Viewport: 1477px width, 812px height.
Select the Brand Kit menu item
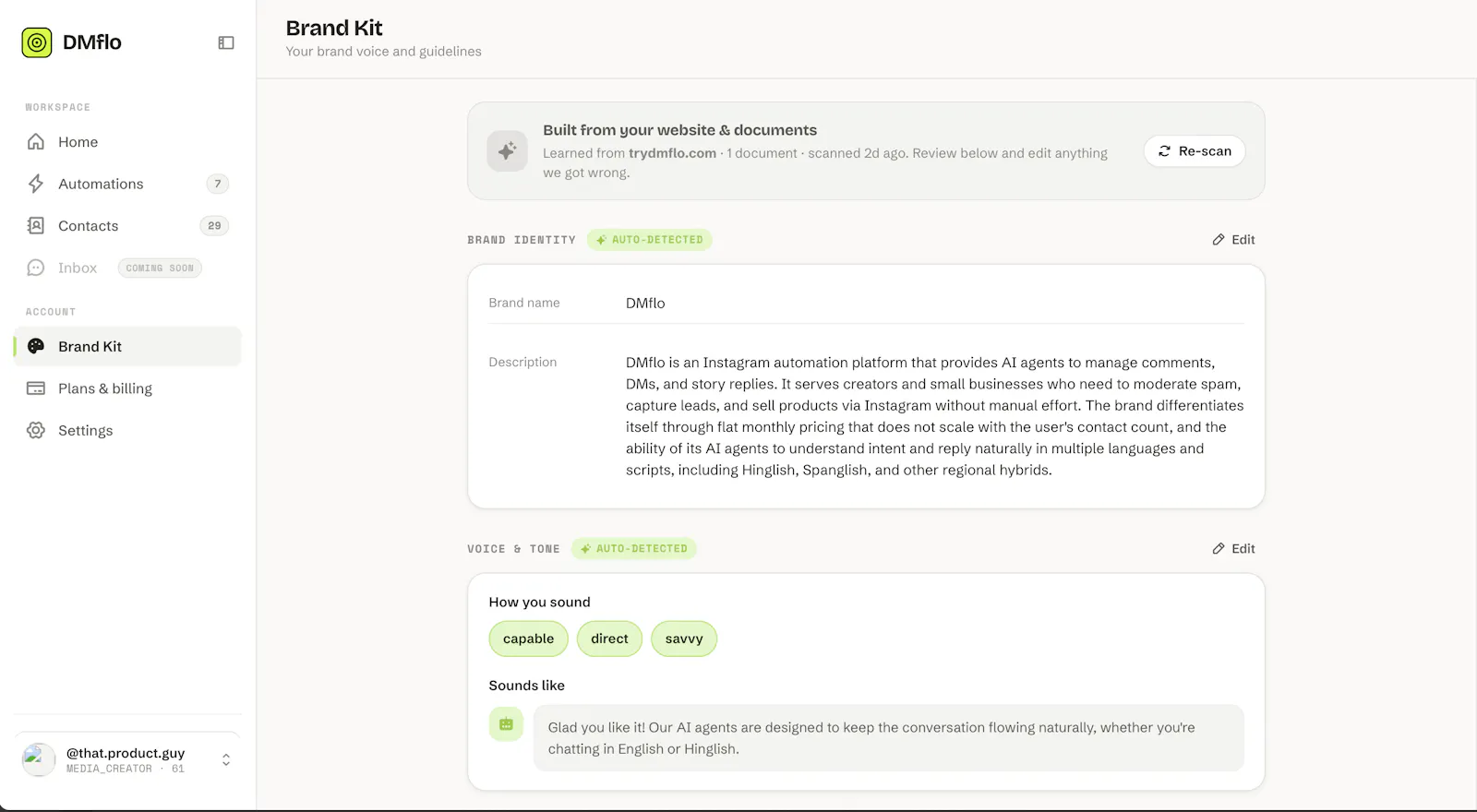click(127, 346)
